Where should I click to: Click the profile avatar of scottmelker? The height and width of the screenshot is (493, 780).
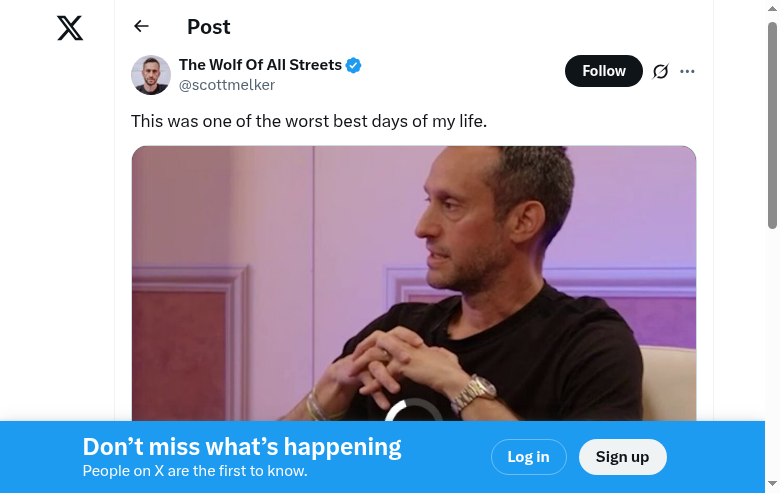[x=151, y=75]
